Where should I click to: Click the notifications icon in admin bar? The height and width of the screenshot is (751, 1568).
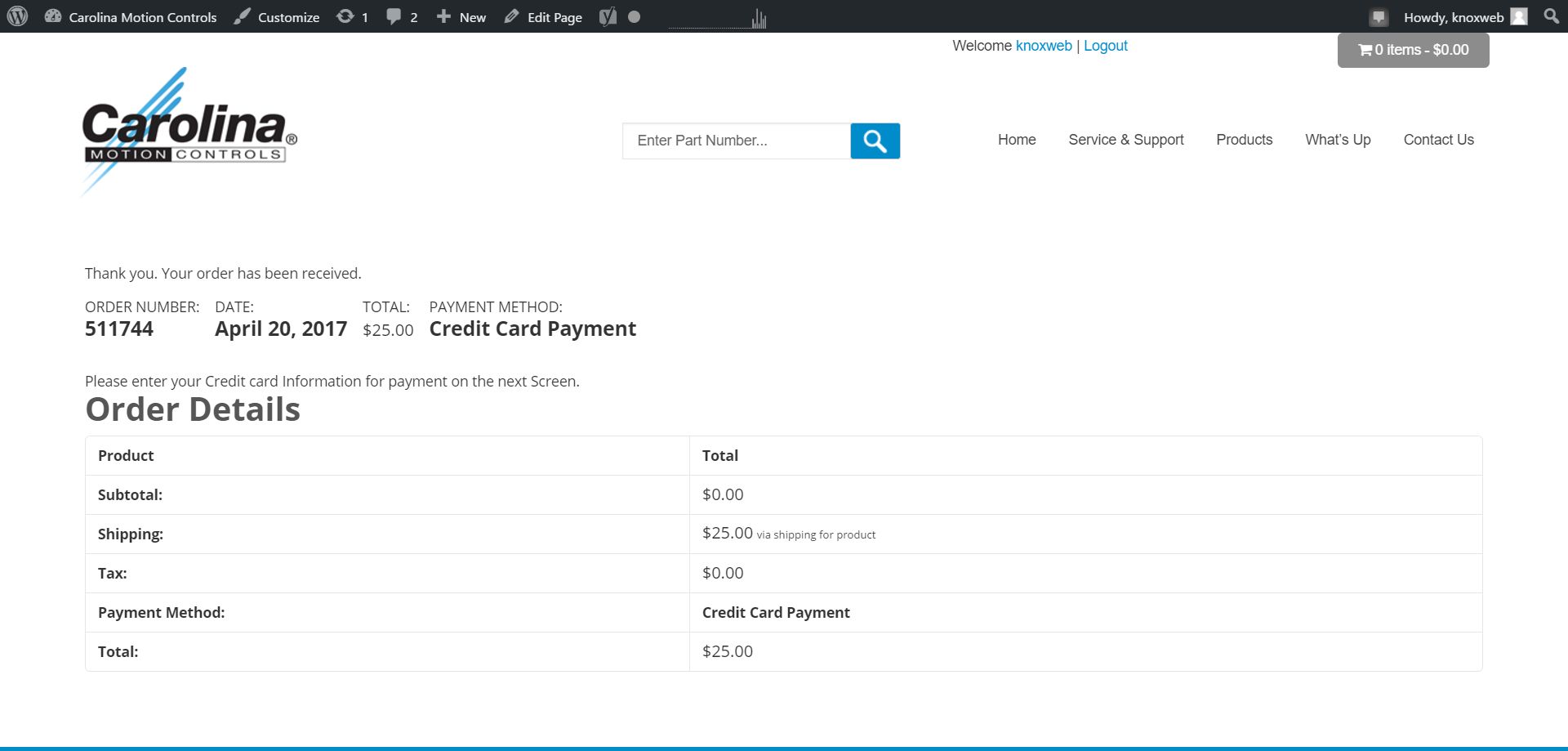1379,16
